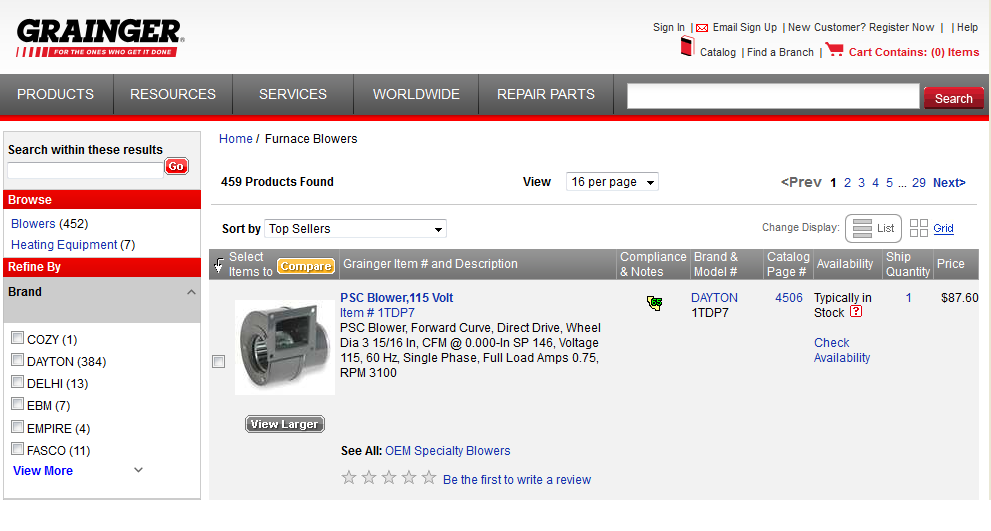Click the fifth review star
Screen dimensions: 991x531
tap(429, 477)
